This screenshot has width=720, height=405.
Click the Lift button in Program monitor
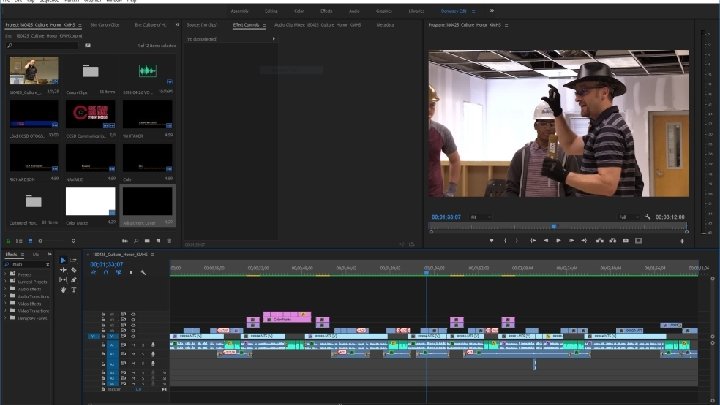tap(600, 241)
